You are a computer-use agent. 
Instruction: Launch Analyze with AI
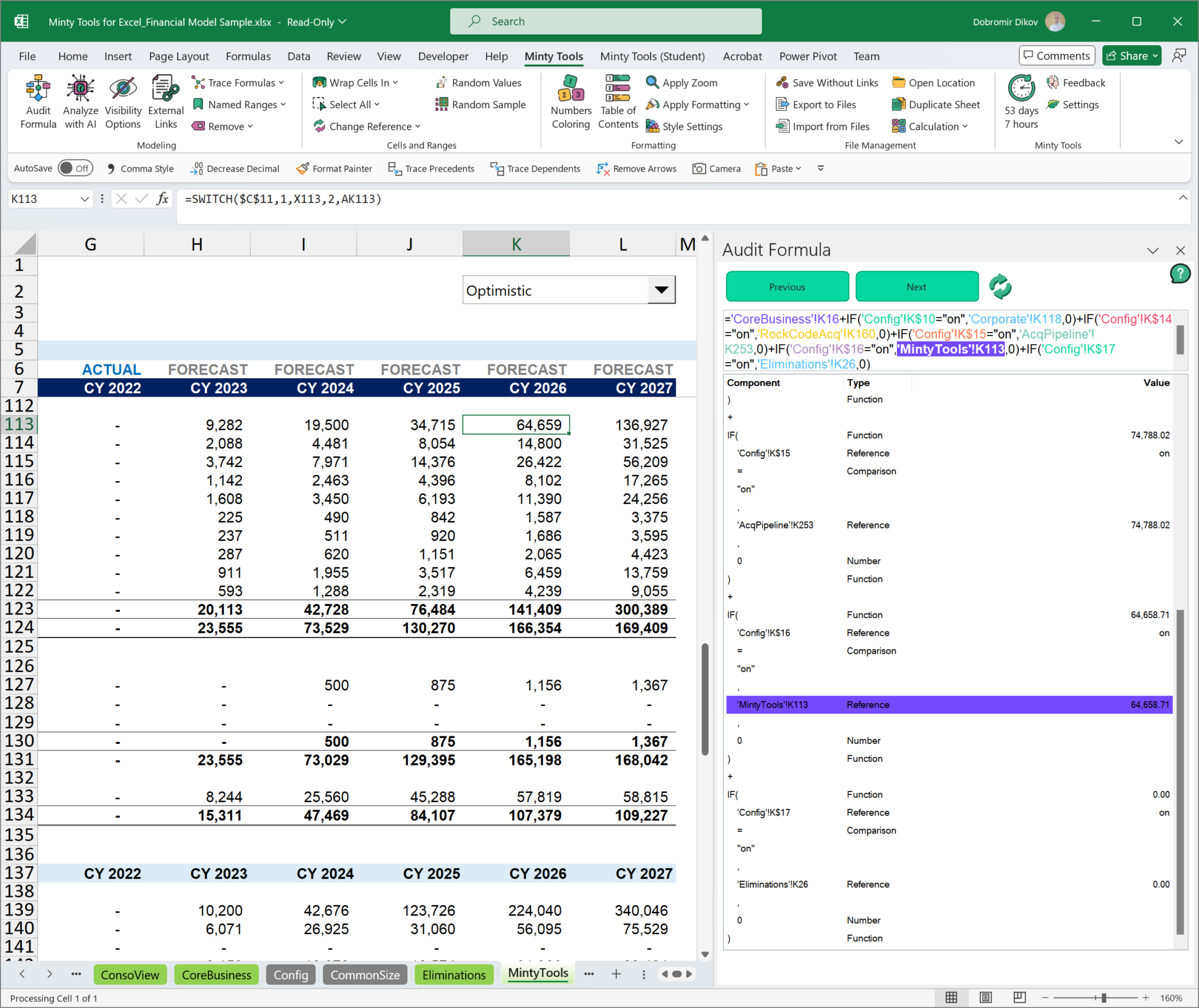[x=80, y=102]
